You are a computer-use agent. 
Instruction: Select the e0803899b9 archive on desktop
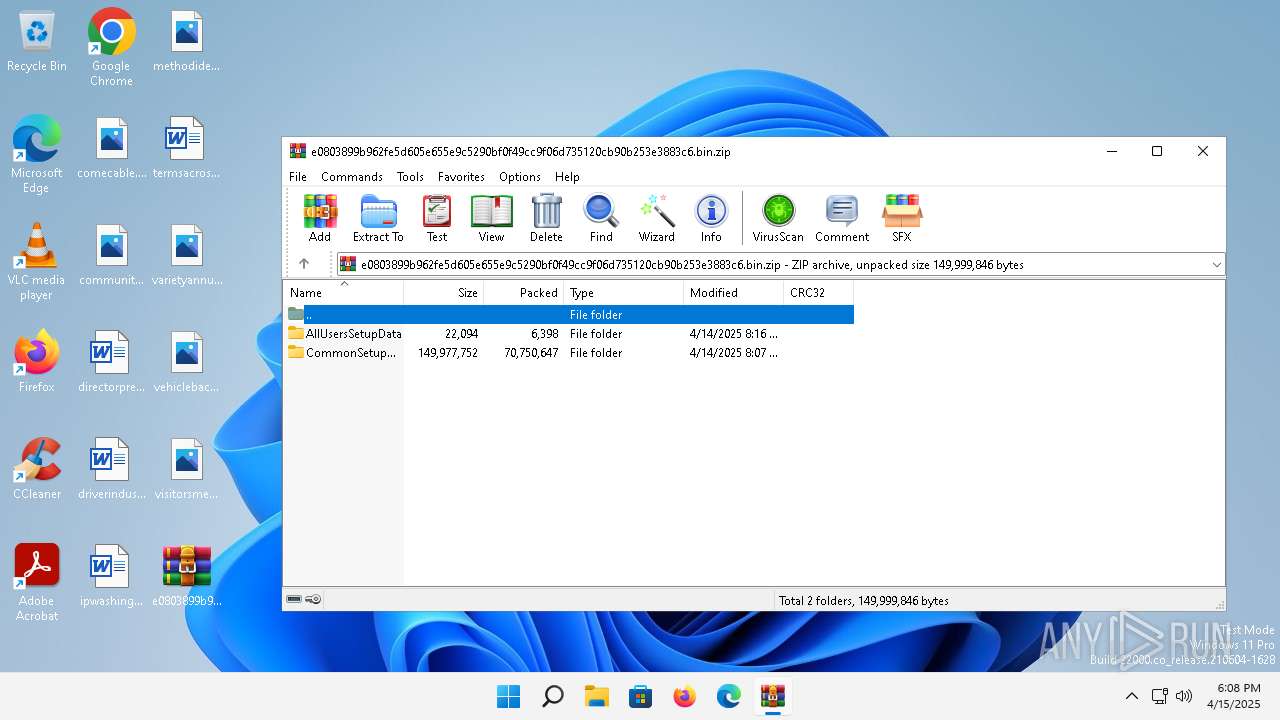pyautogui.click(x=186, y=576)
